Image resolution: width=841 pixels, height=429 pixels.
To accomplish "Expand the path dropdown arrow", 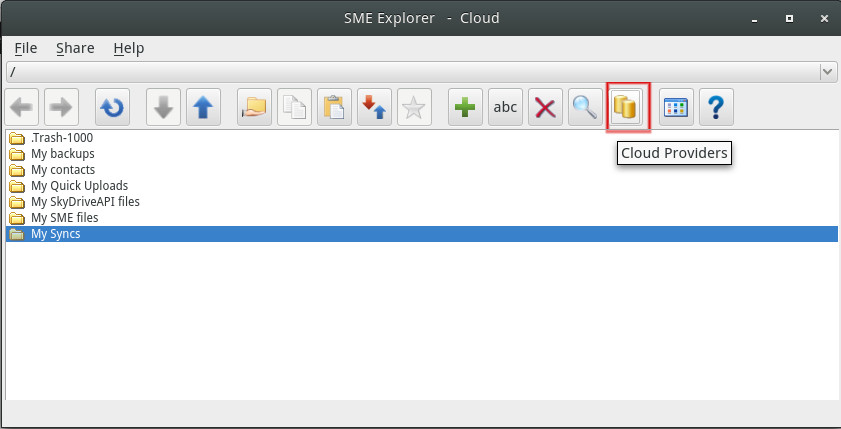I will (x=828, y=71).
